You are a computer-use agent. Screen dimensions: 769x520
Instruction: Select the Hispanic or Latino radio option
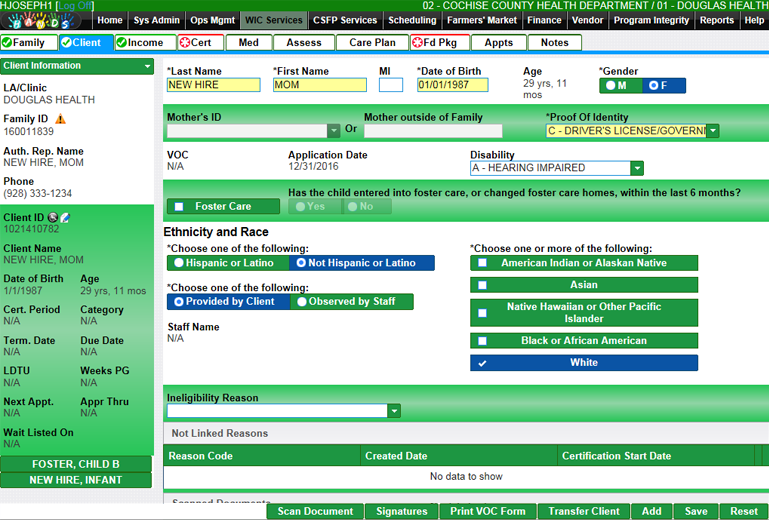179,263
